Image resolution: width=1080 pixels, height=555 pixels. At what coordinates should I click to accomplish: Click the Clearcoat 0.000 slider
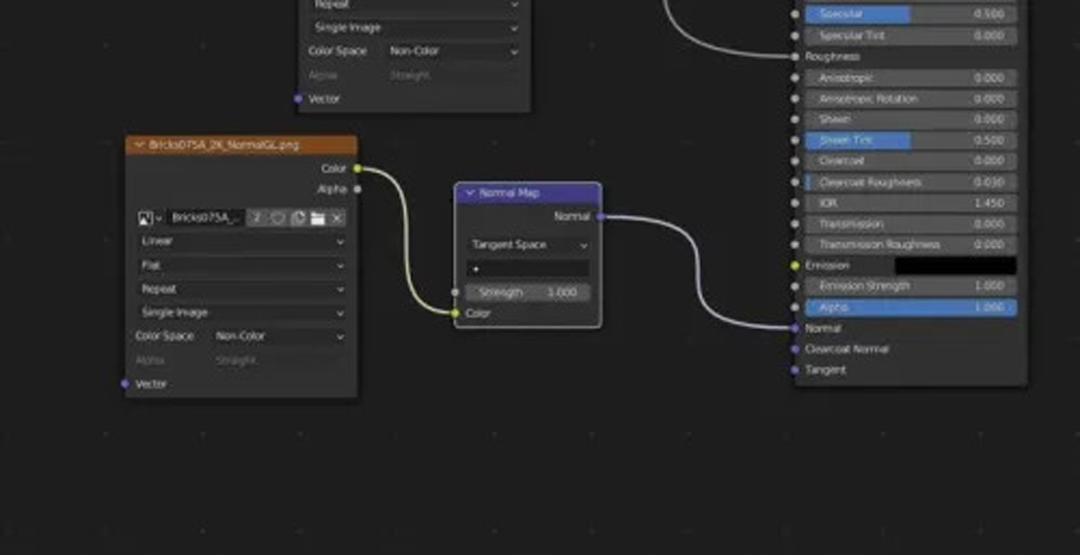point(911,161)
